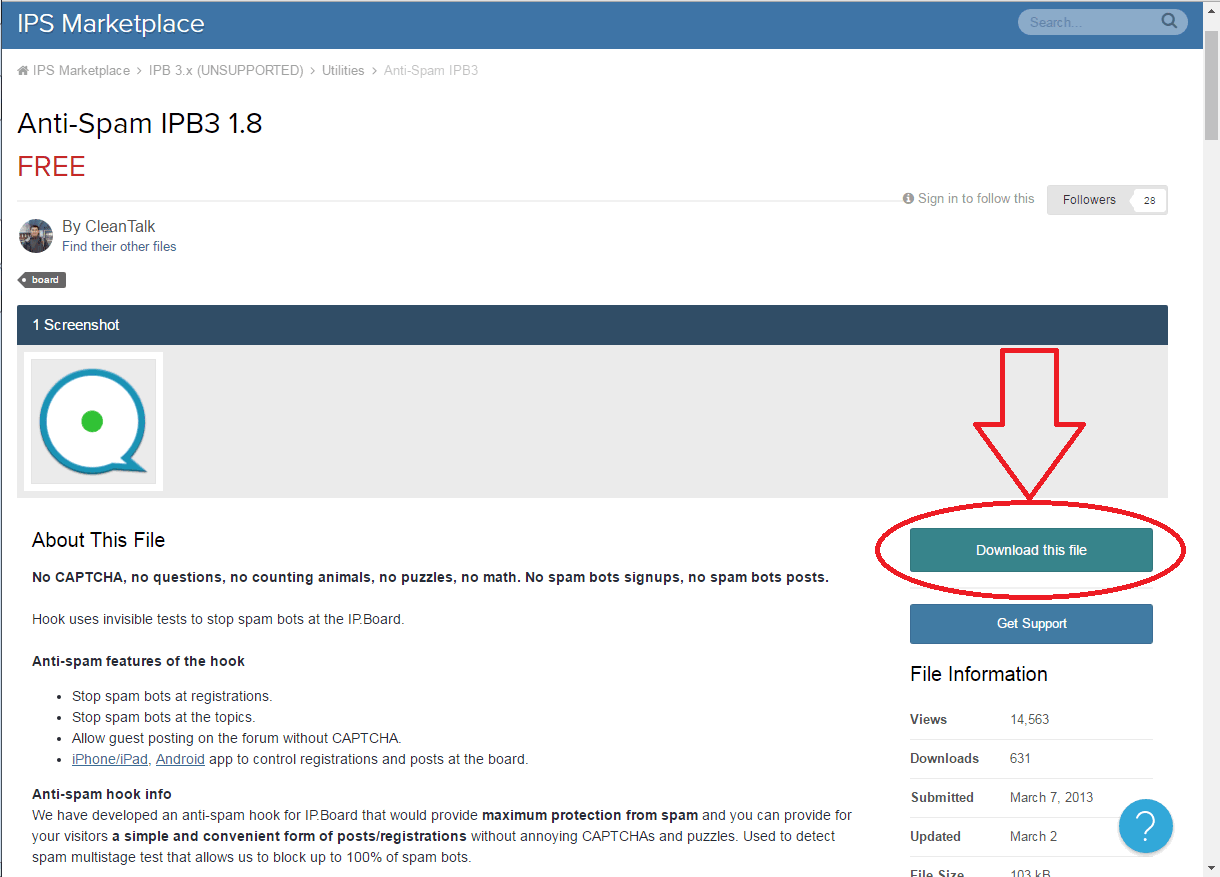The width and height of the screenshot is (1220, 877).
Task: Go to IPS Marketplace breadcrumb link
Action: [x=81, y=71]
